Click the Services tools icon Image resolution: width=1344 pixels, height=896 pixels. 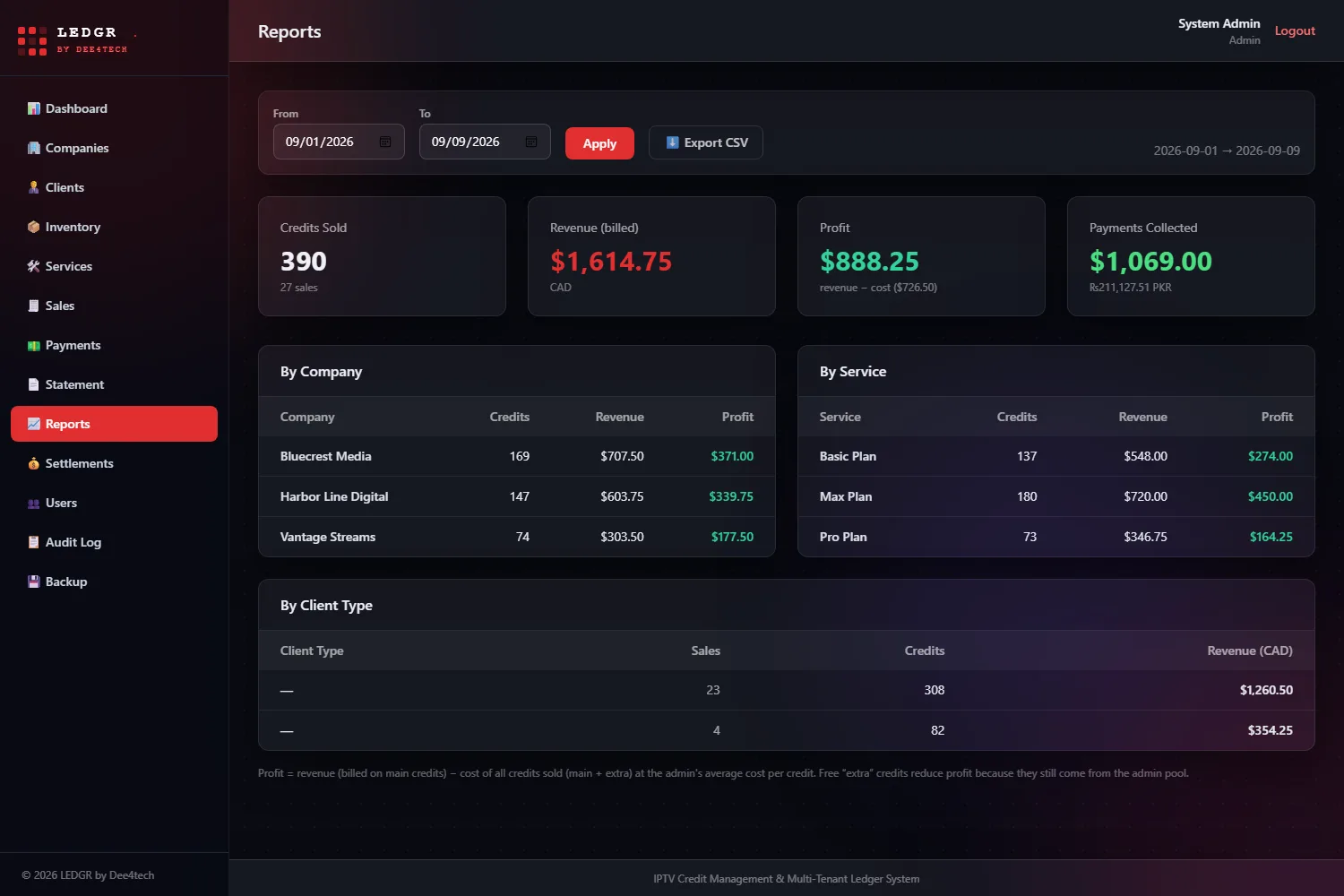click(x=34, y=266)
